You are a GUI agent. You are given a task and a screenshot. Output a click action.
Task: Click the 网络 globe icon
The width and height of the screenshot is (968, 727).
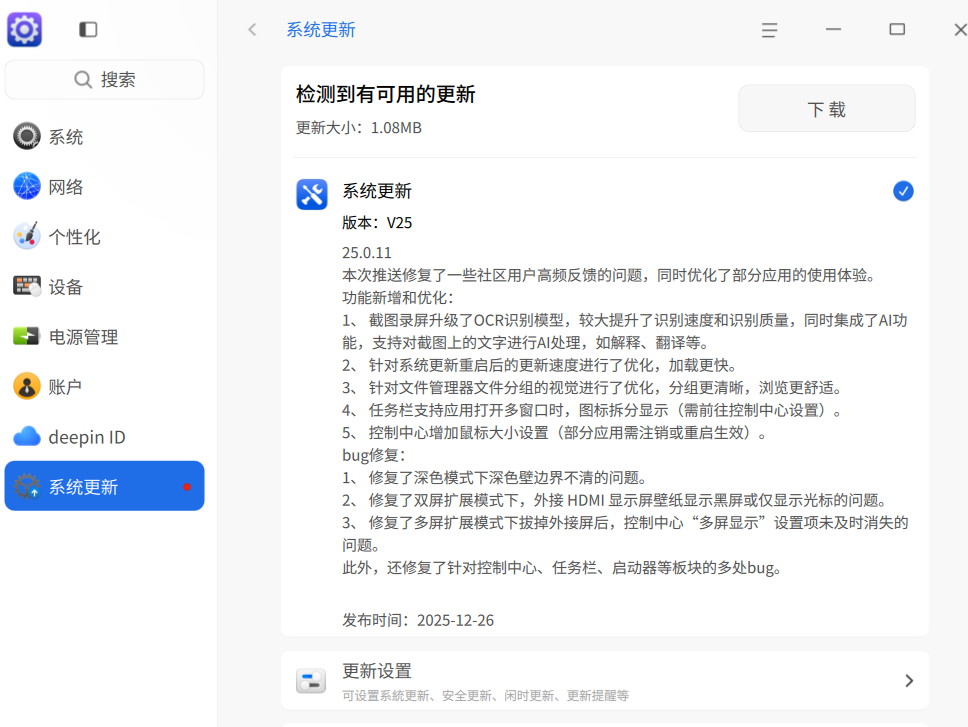27,186
